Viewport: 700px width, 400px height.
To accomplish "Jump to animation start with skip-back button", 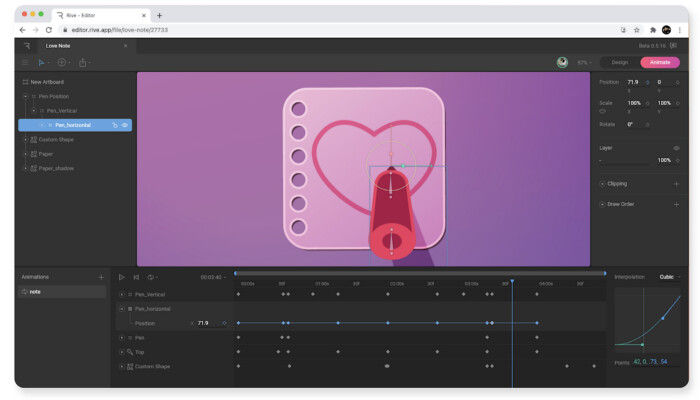I will click(x=136, y=277).
